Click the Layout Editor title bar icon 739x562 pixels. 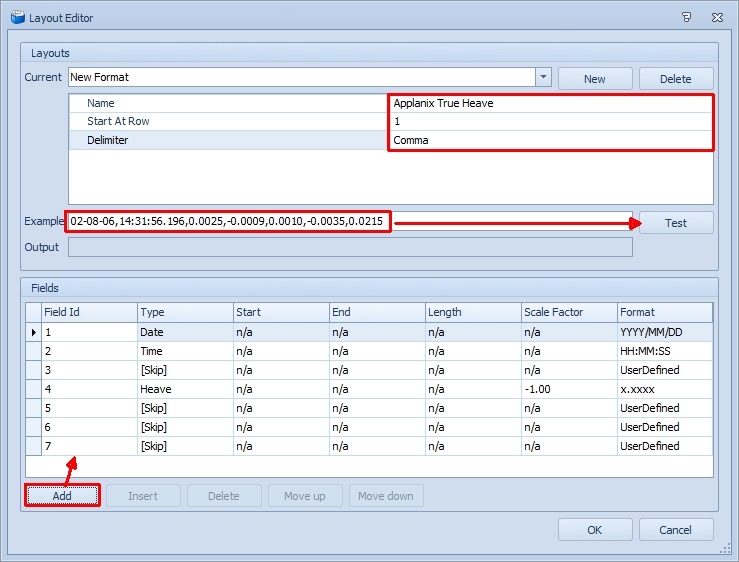point(16,17)
